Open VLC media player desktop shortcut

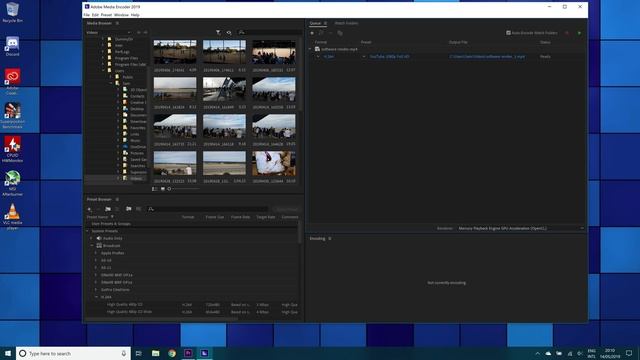pyautogui.click(x=12, y=216)
